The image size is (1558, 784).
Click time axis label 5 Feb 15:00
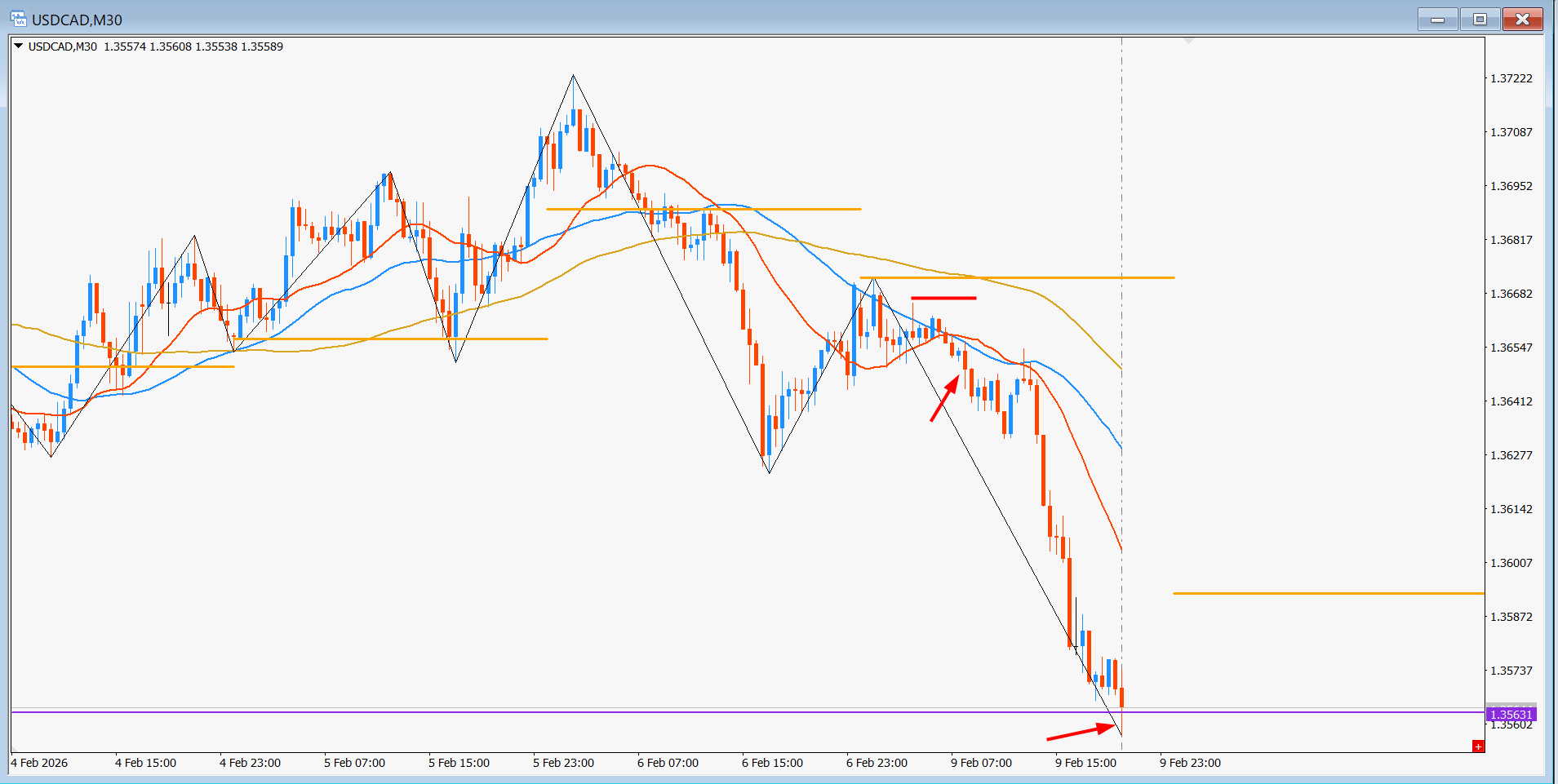point(459,763)
